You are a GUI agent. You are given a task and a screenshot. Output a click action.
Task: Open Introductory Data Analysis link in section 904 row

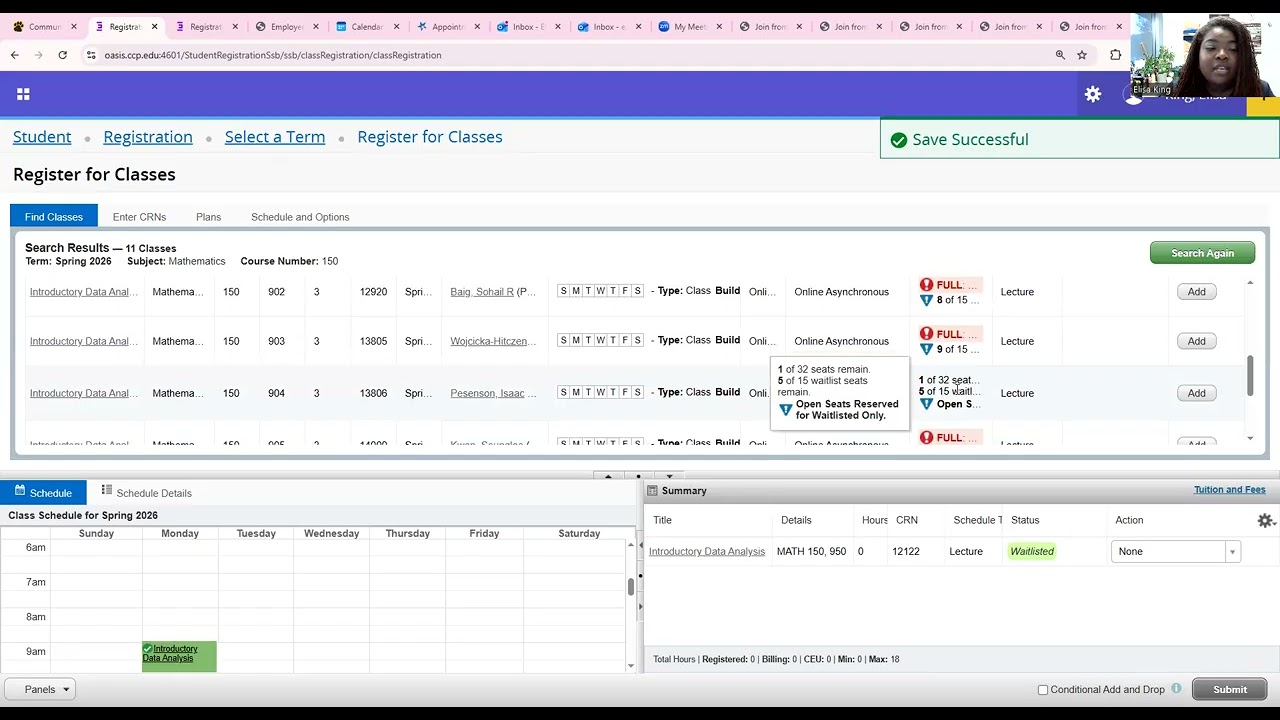pos(84,393)
